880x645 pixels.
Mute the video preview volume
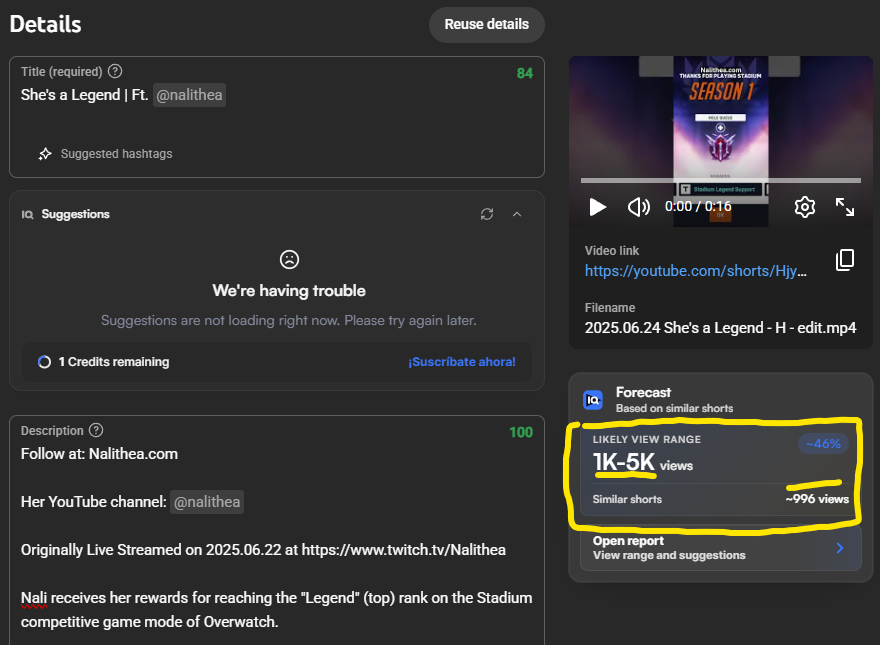point(639,207)
